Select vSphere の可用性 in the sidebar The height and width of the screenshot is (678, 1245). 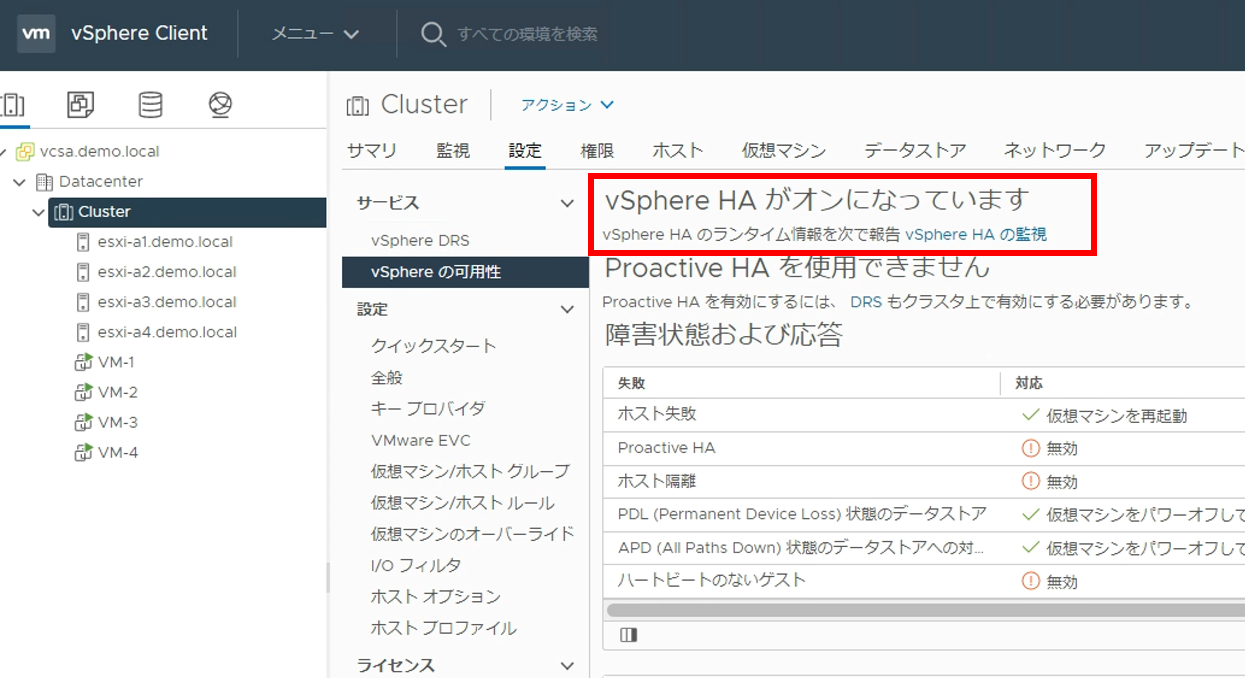pyautogui.click(x=465, y=271)
